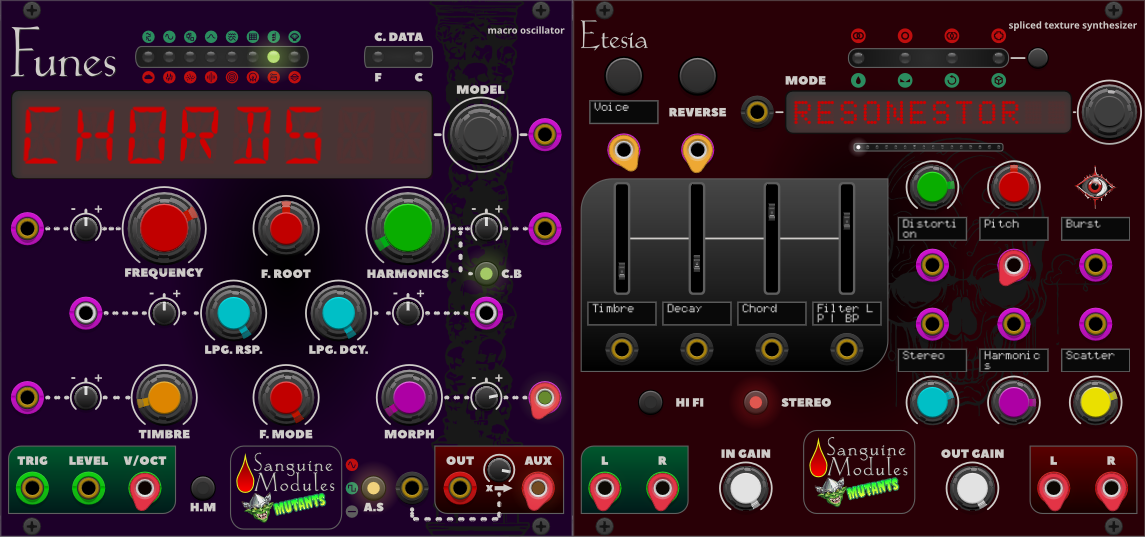1145x537 pixels.
Task: Click the Etesia RESONESTOR mode display
Action: (x=928, y=112)
